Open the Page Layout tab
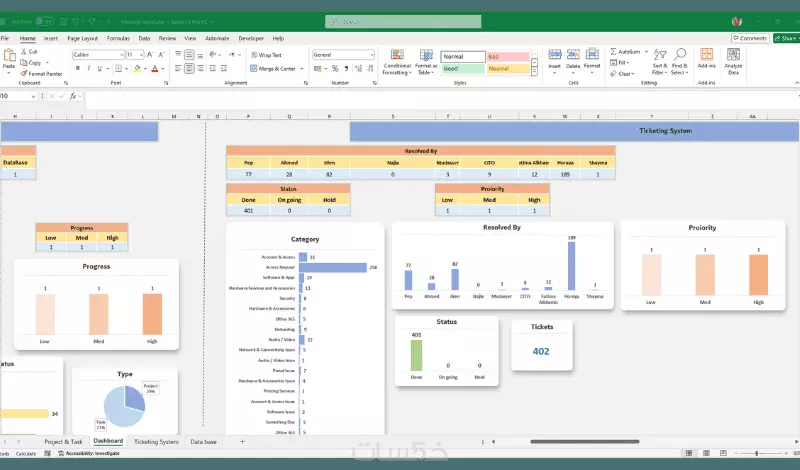Viewport: 800px width, 470px height. point(82,38)
